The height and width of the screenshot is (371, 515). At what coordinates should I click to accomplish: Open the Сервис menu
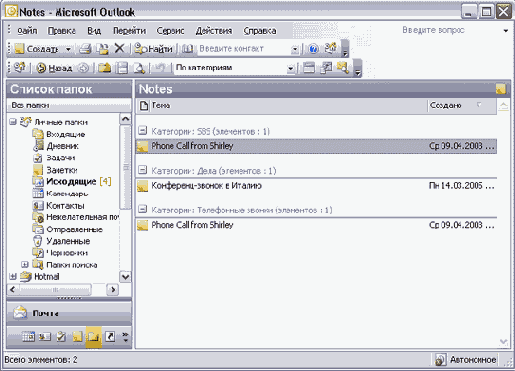click(x=170, y=31)
